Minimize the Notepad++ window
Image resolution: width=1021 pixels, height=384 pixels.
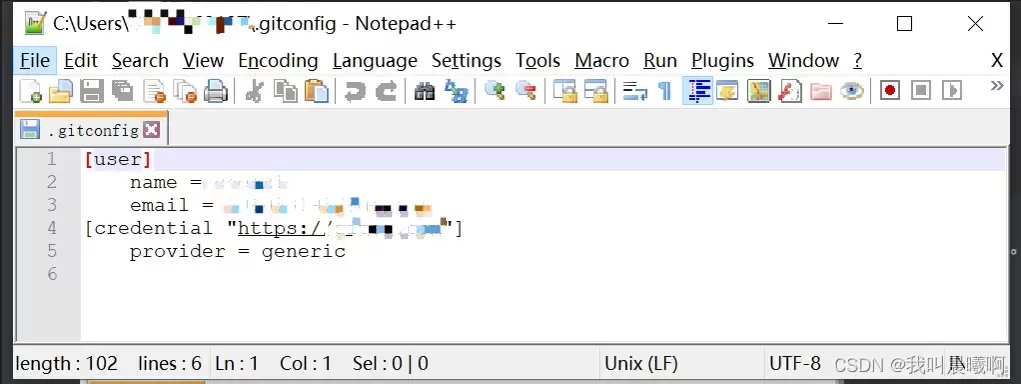(x=835, y=24)
